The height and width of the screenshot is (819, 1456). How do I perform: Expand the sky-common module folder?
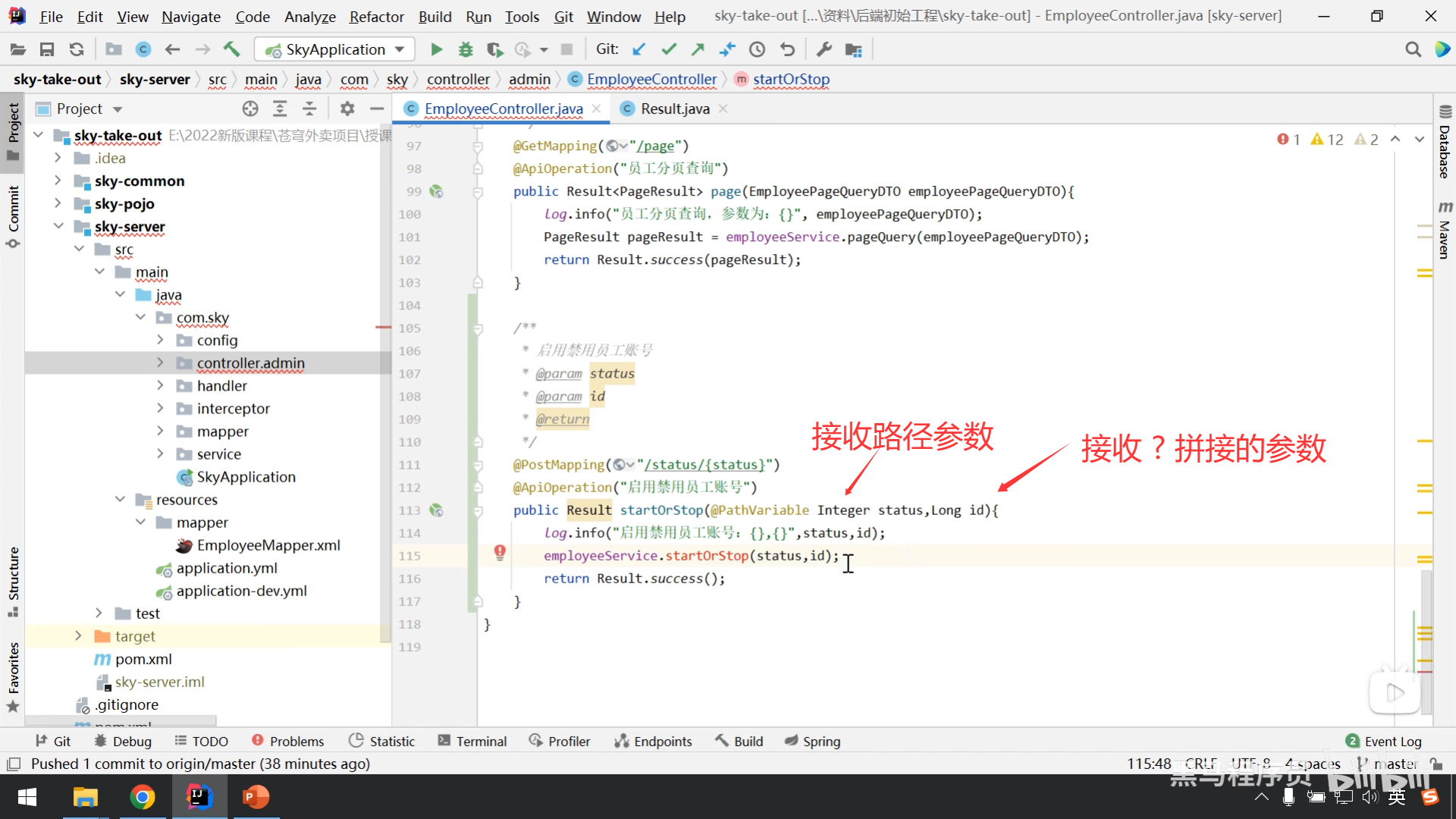click(x=58, y=180)
